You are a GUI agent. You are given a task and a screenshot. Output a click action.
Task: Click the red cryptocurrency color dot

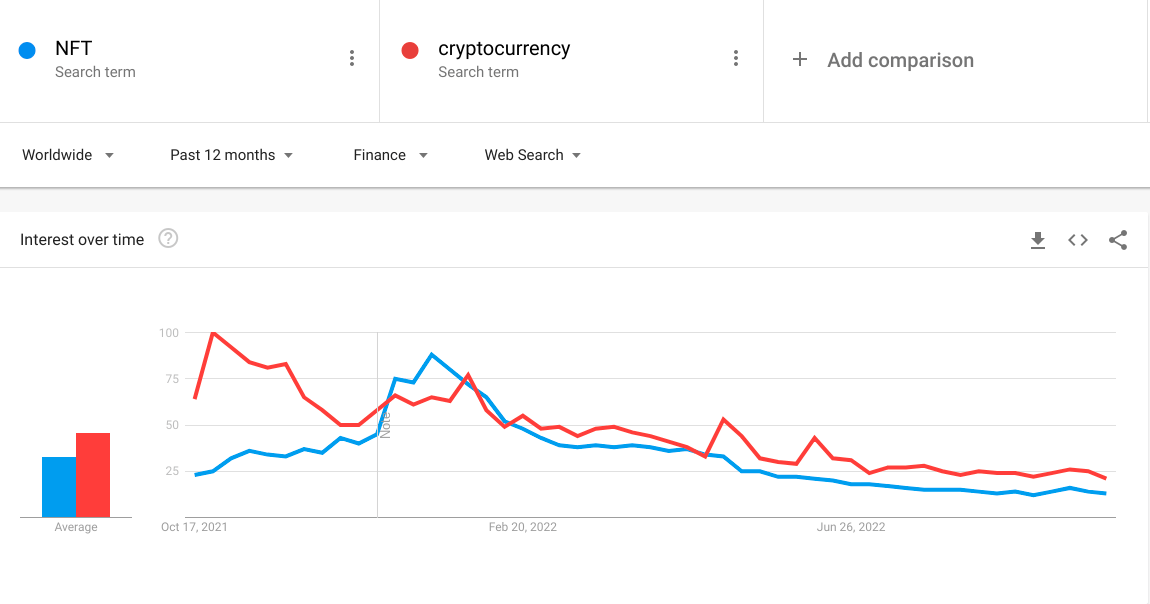click(x=410, y=50)
